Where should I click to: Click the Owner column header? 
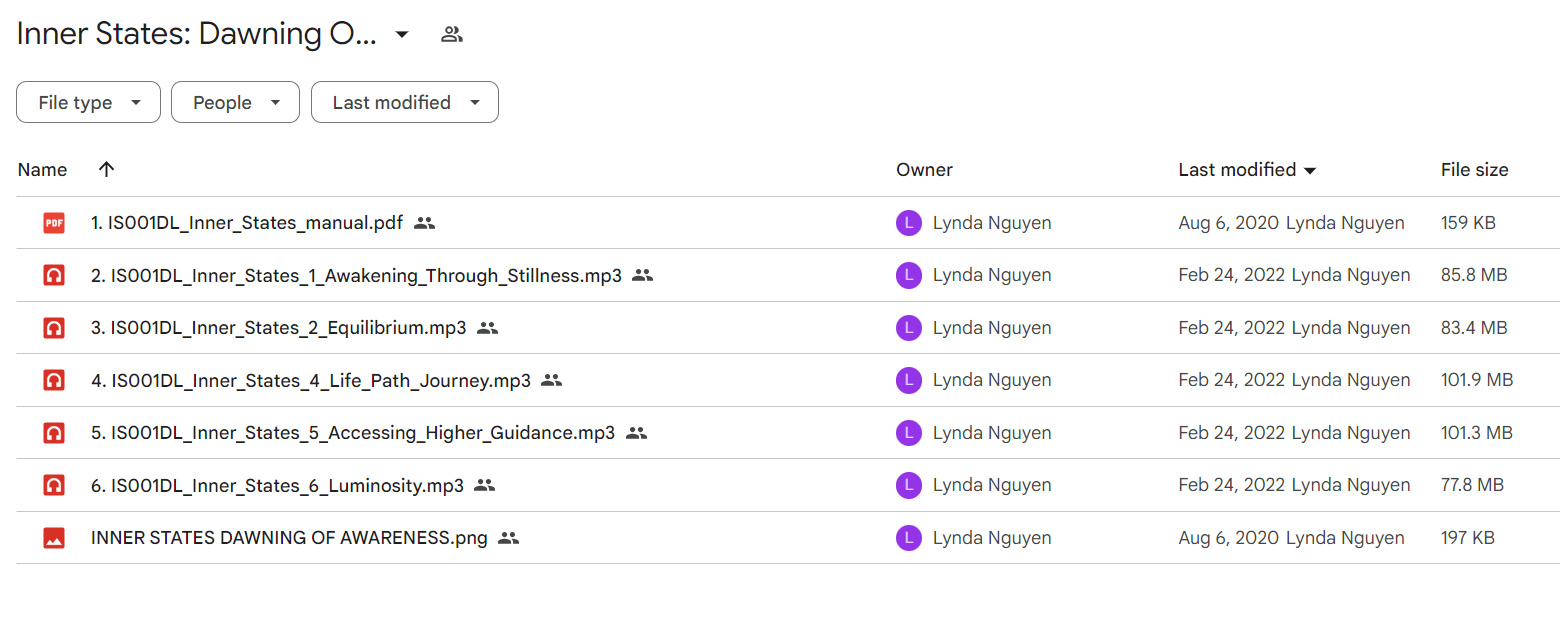coord(924,170)
